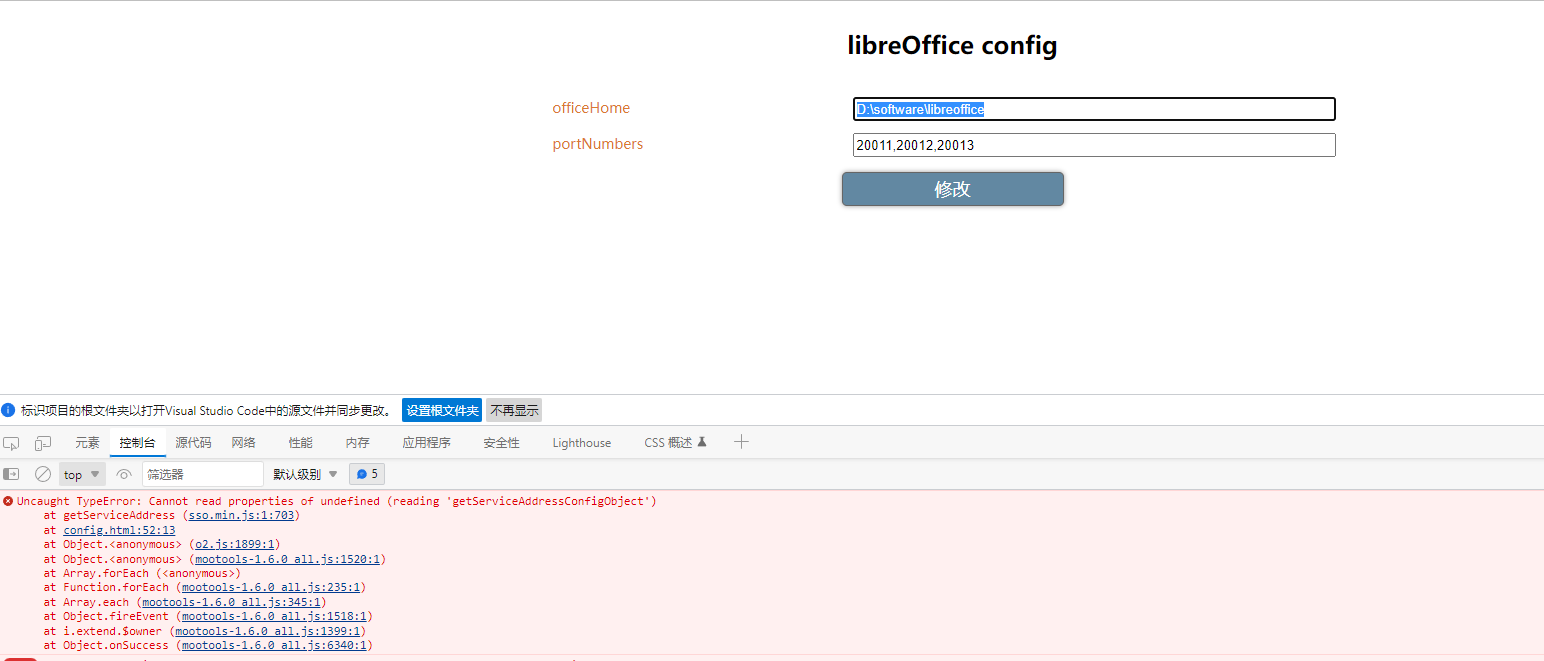This screenshot has width=1544, height=661.
Task: Click the Uncaught TypeError message text
Action: coord(337,501)
